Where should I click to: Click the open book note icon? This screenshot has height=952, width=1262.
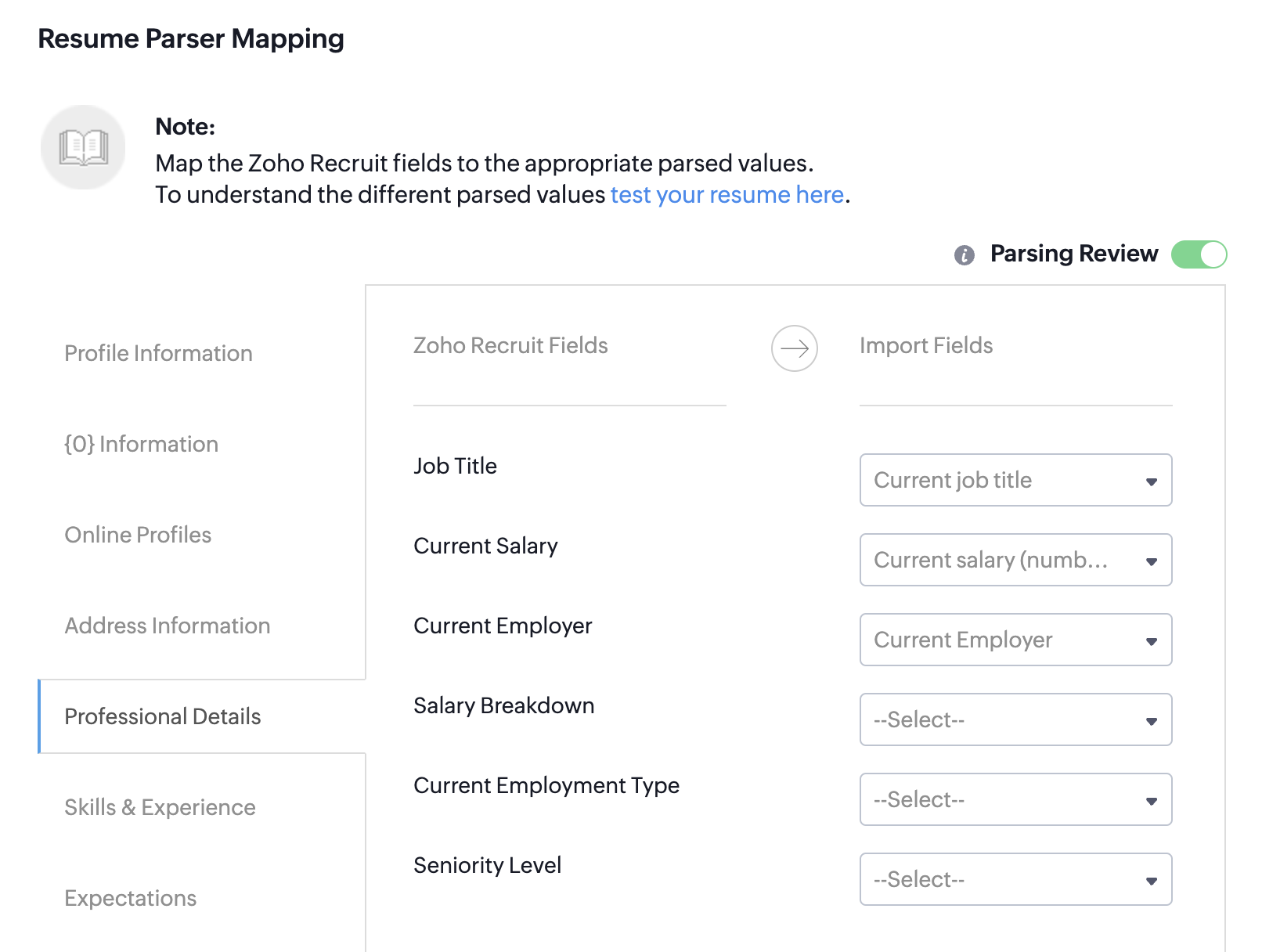coord(83,147)
